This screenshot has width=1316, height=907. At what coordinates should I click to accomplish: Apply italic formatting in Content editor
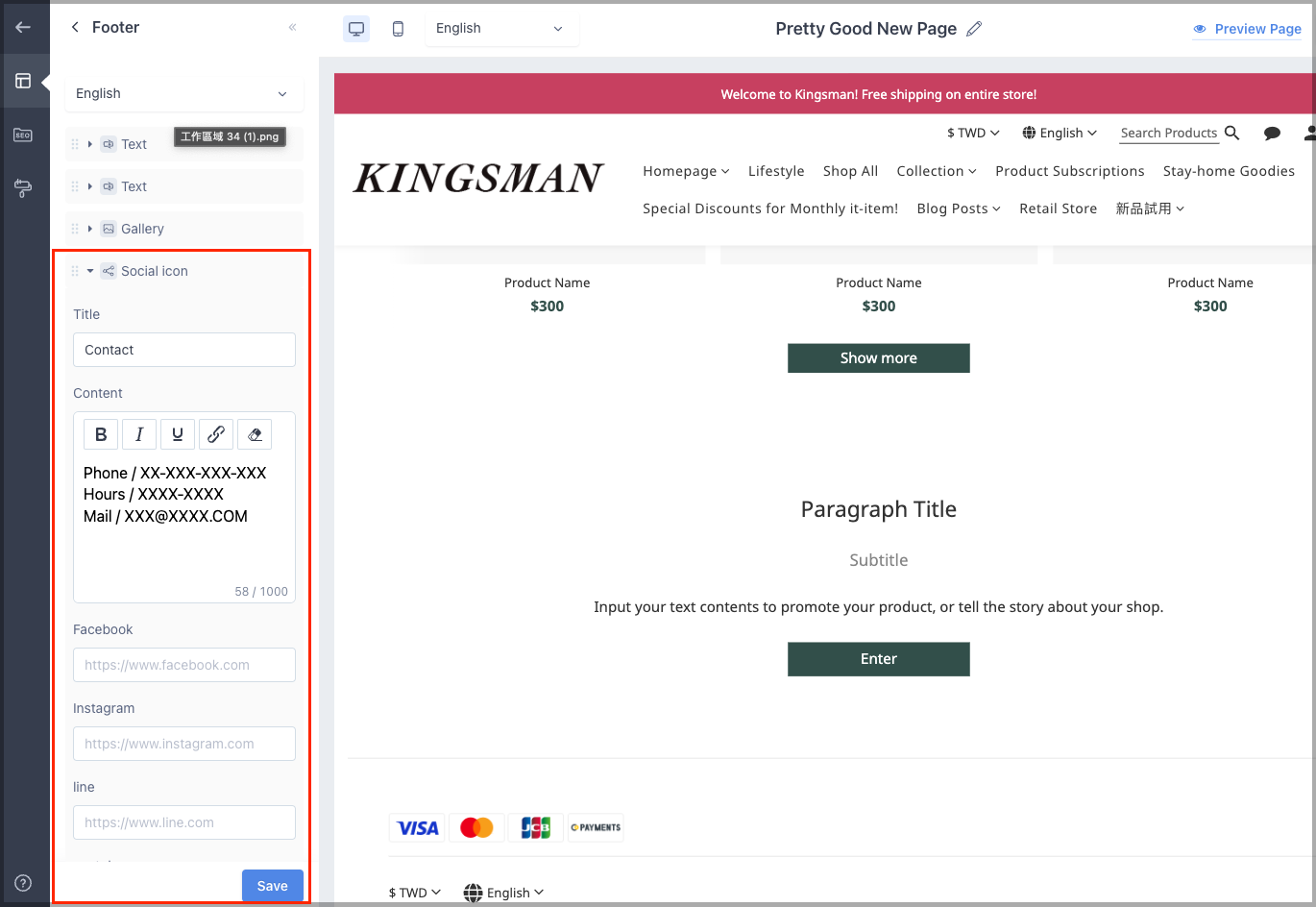[x=139, y=434]
